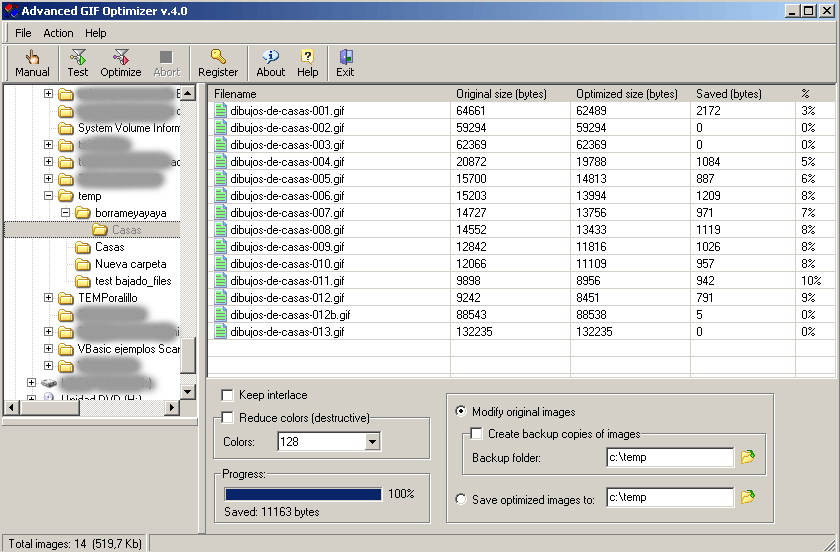
Task: Click the test bajado_files folder icon
Action: tap(82, 281)
